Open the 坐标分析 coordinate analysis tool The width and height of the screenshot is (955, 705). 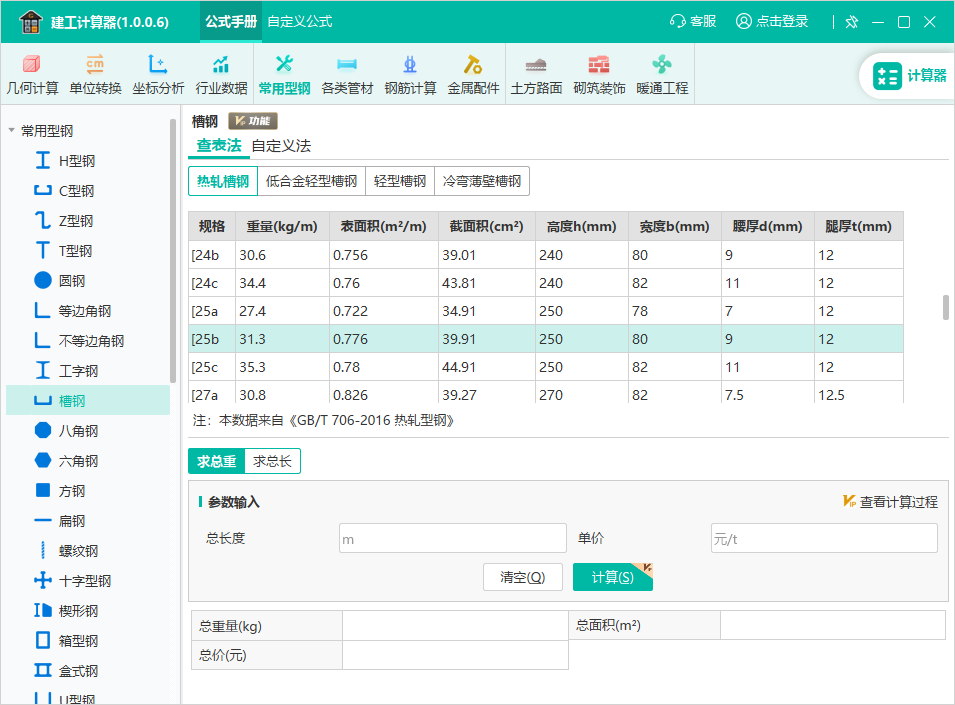pos(158,75)
